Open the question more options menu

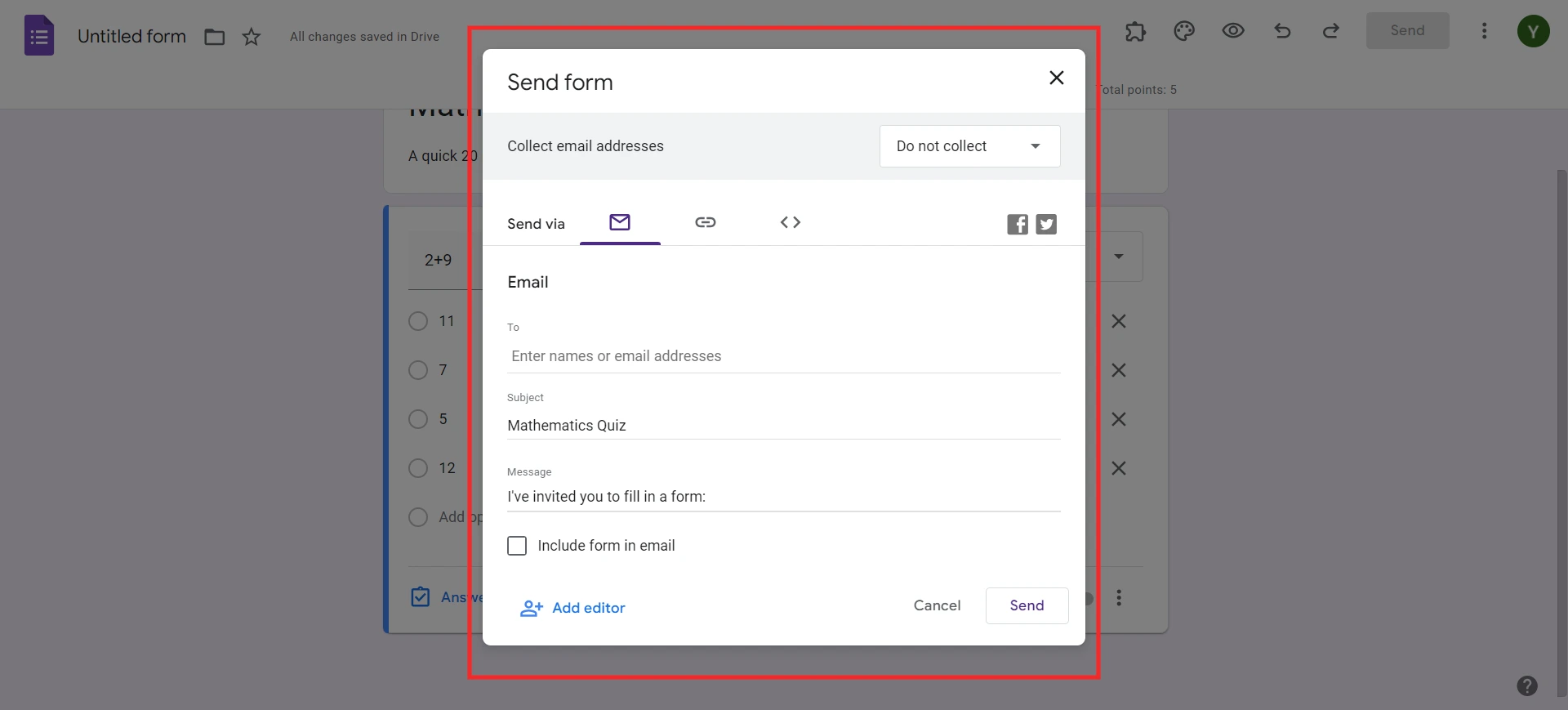tap(1119, 598)
